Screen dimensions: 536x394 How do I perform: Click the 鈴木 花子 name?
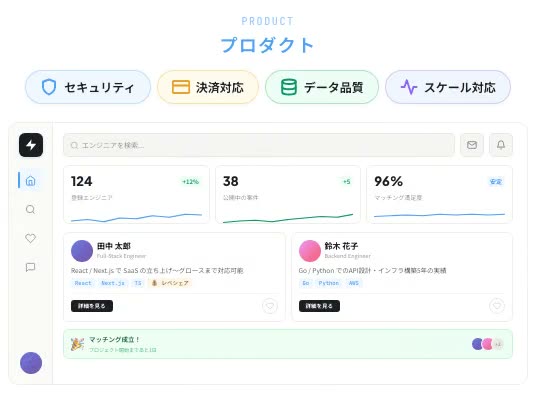[x=341, y=246]
